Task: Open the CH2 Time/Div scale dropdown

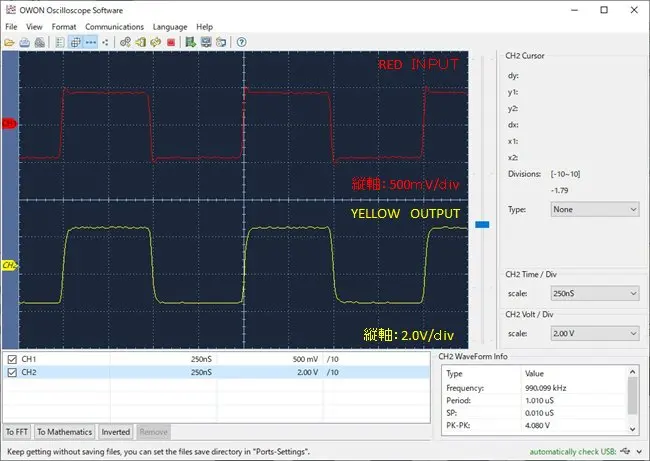Action: [595, 294]
